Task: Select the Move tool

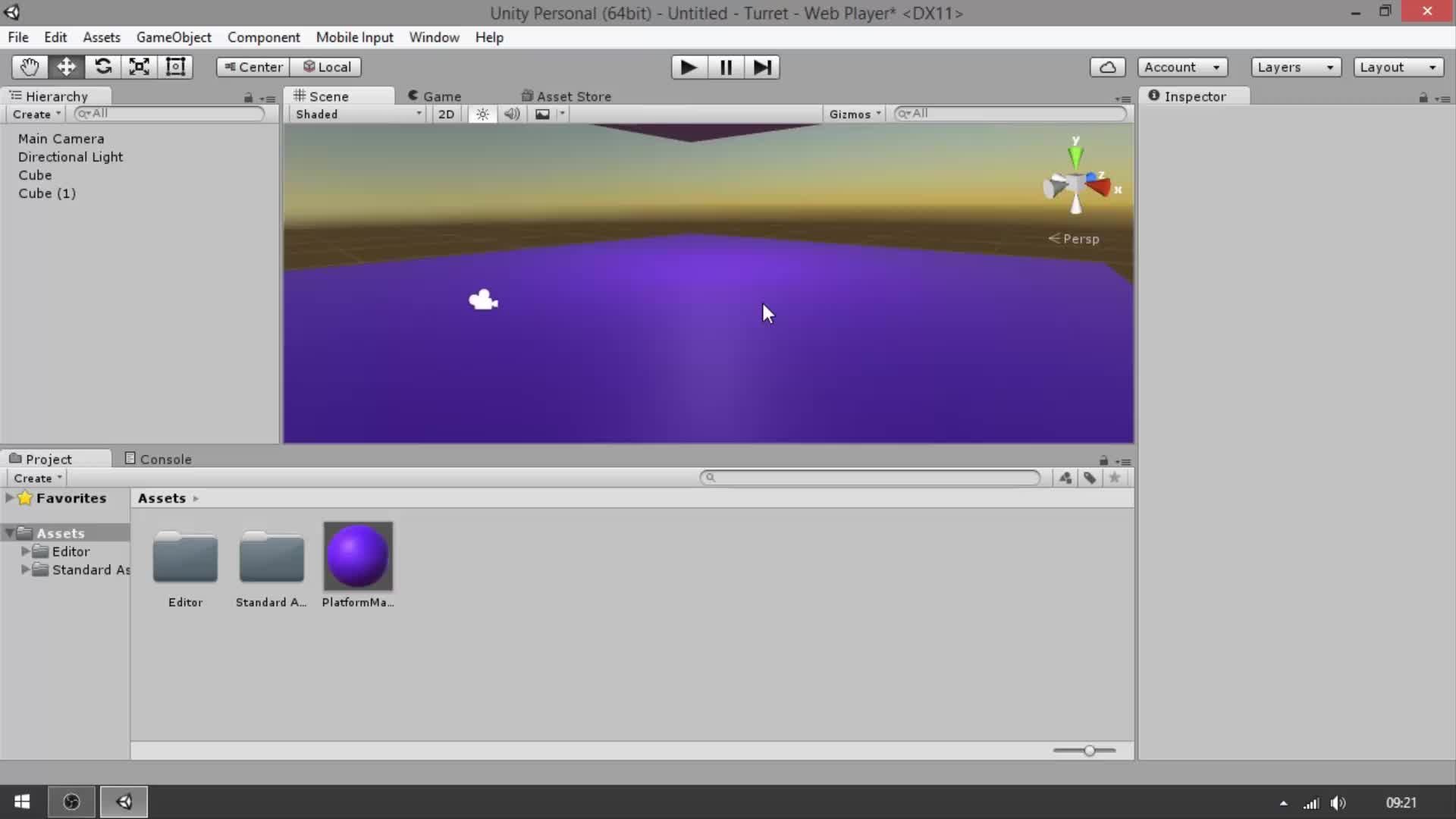Action: pyautogui.click(x=66, y=67)
